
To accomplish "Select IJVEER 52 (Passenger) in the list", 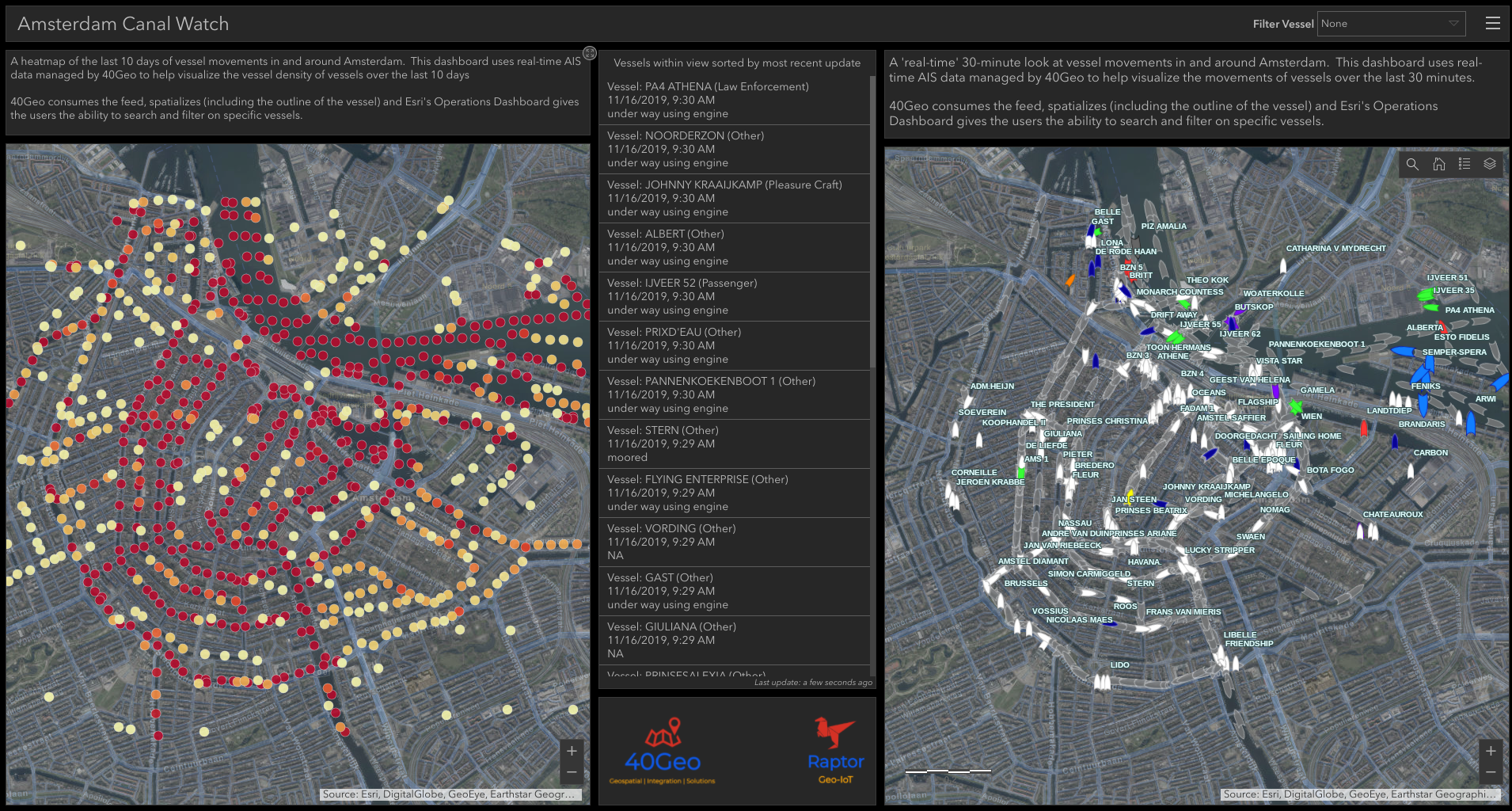I will click(x=735, y=297).
